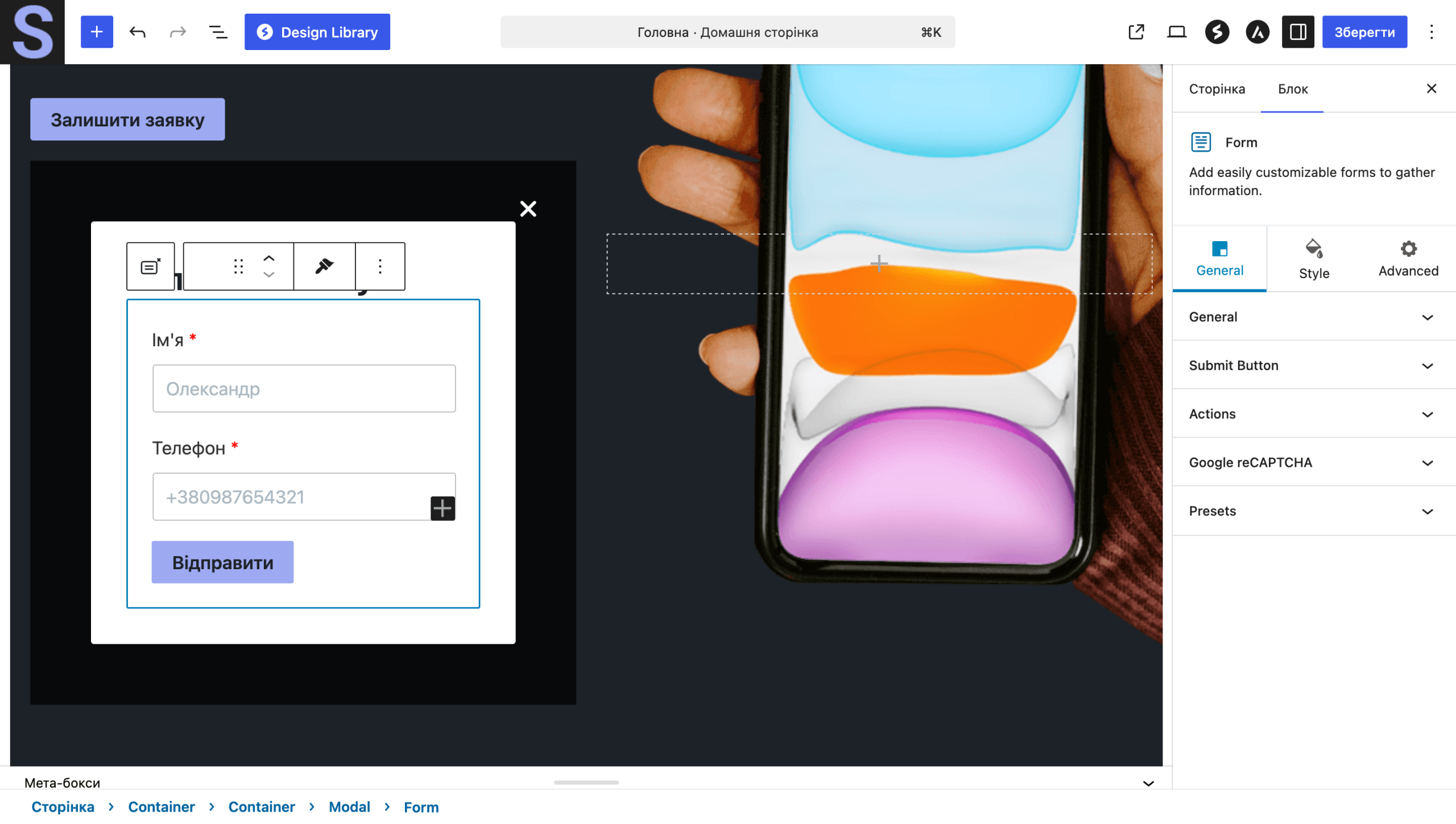Open the Design Library
The image size is (1456, 824).
[317, 32]
